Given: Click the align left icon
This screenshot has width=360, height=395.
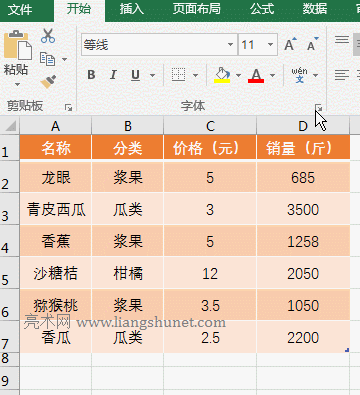Looking at the screenshot, I should point(342,75).
